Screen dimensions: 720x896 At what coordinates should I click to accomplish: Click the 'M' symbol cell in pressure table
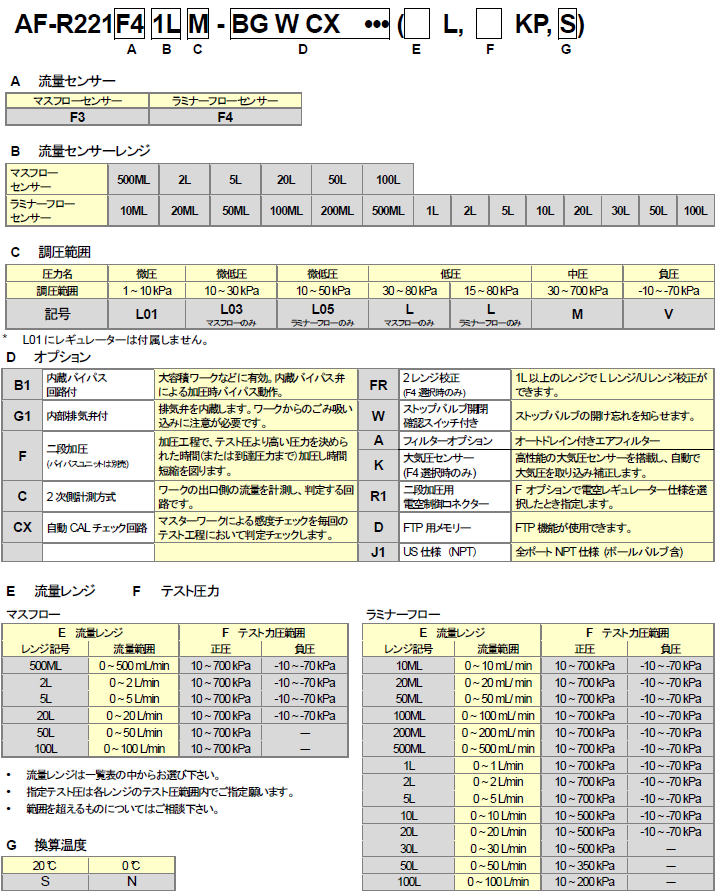pyautogui.click(x=577, y=314)
